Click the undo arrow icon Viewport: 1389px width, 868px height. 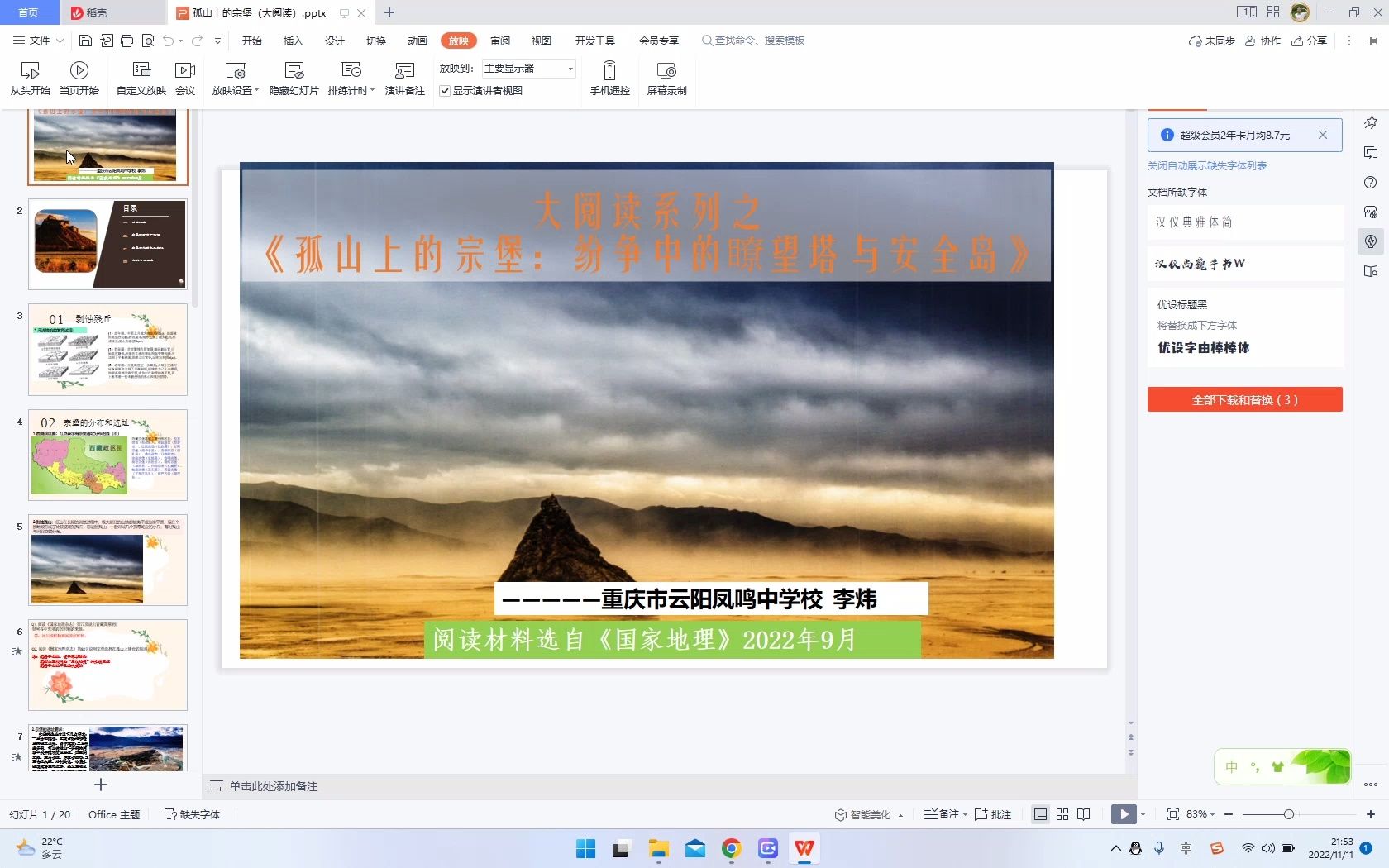click(169, 41)
